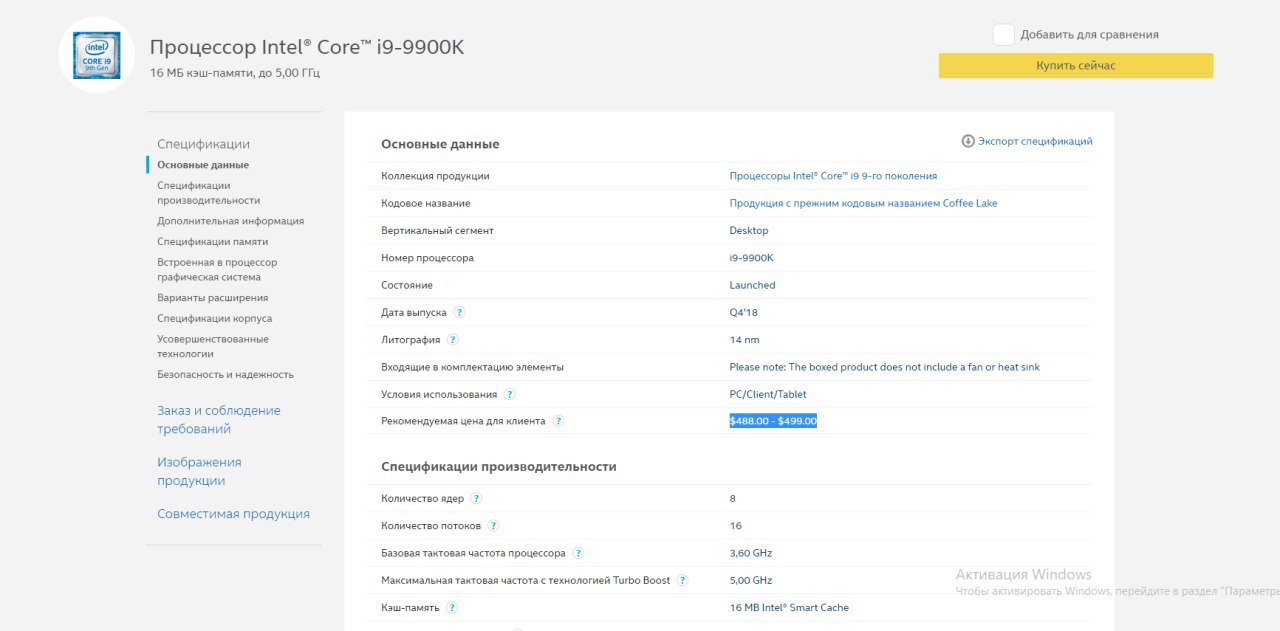Viewport: 1280px width, 631px height.
Task: Open 'Изображения продукции' section
Action: (x=199, y=471)
